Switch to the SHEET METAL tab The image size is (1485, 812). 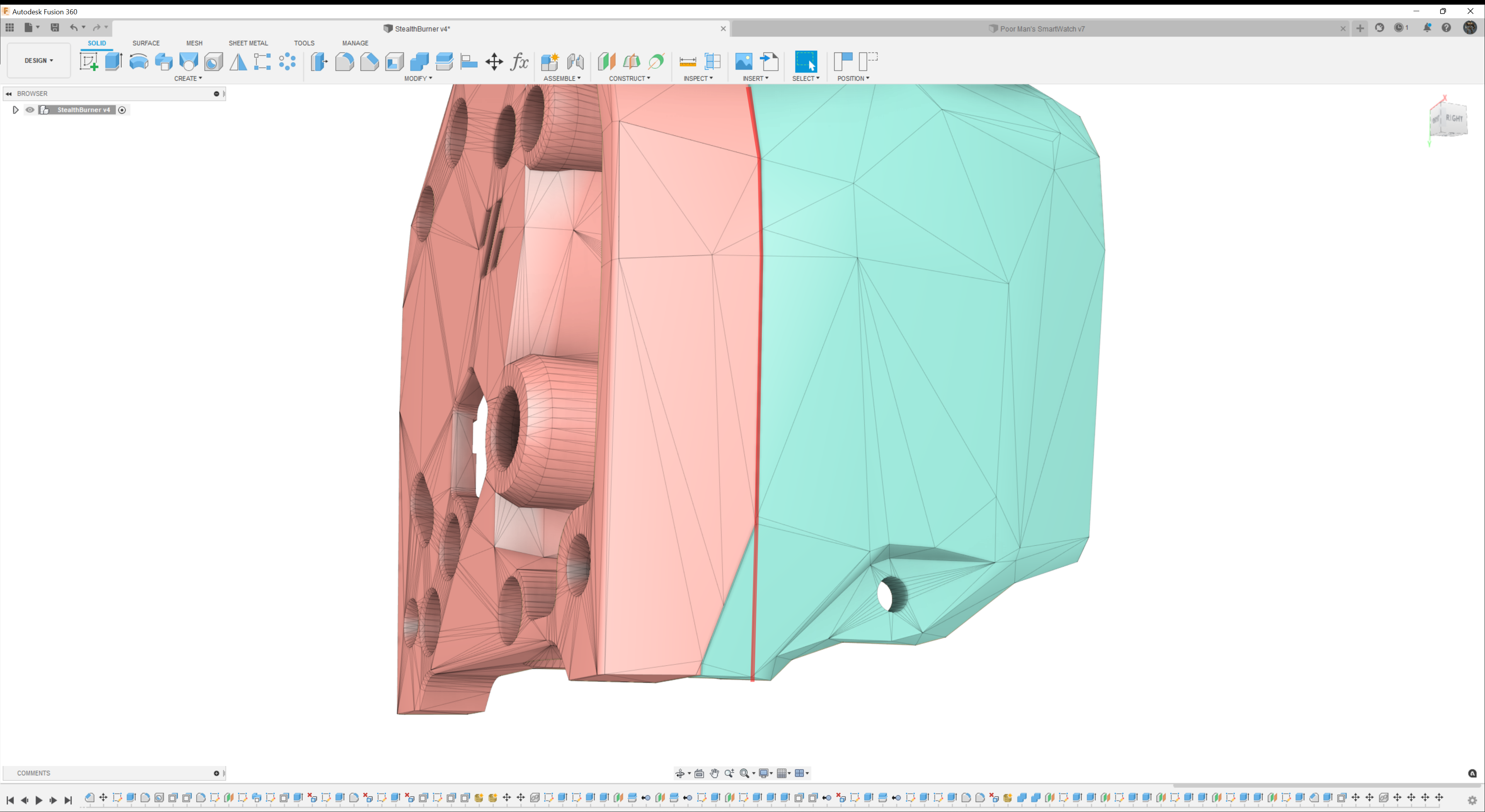point(248,43)
